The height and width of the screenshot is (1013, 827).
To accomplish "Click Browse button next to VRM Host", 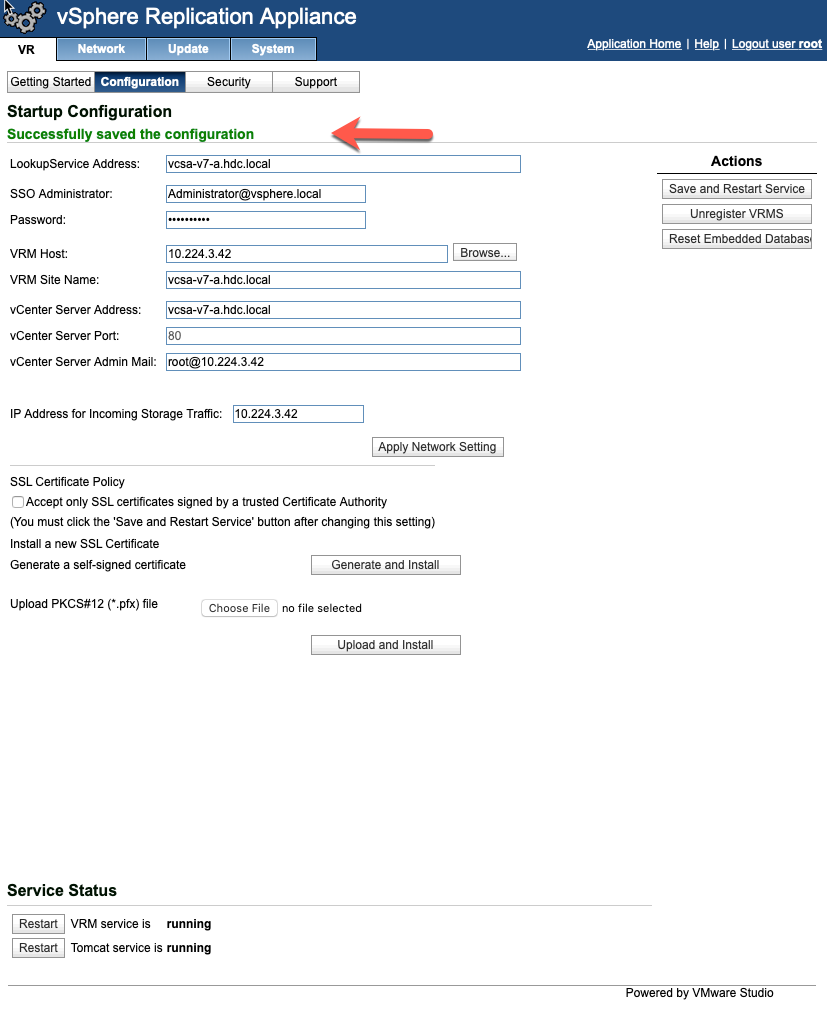I will (485, 253).
